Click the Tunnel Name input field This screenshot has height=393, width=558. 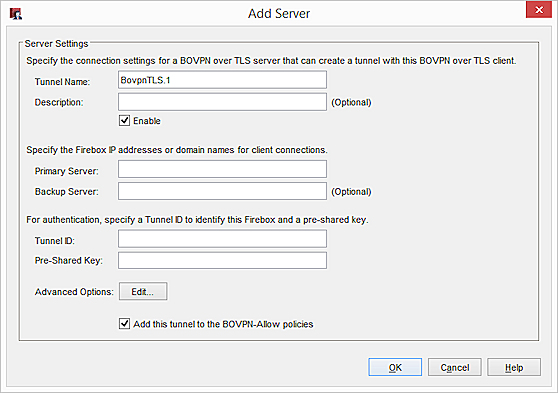pos(222,80)
